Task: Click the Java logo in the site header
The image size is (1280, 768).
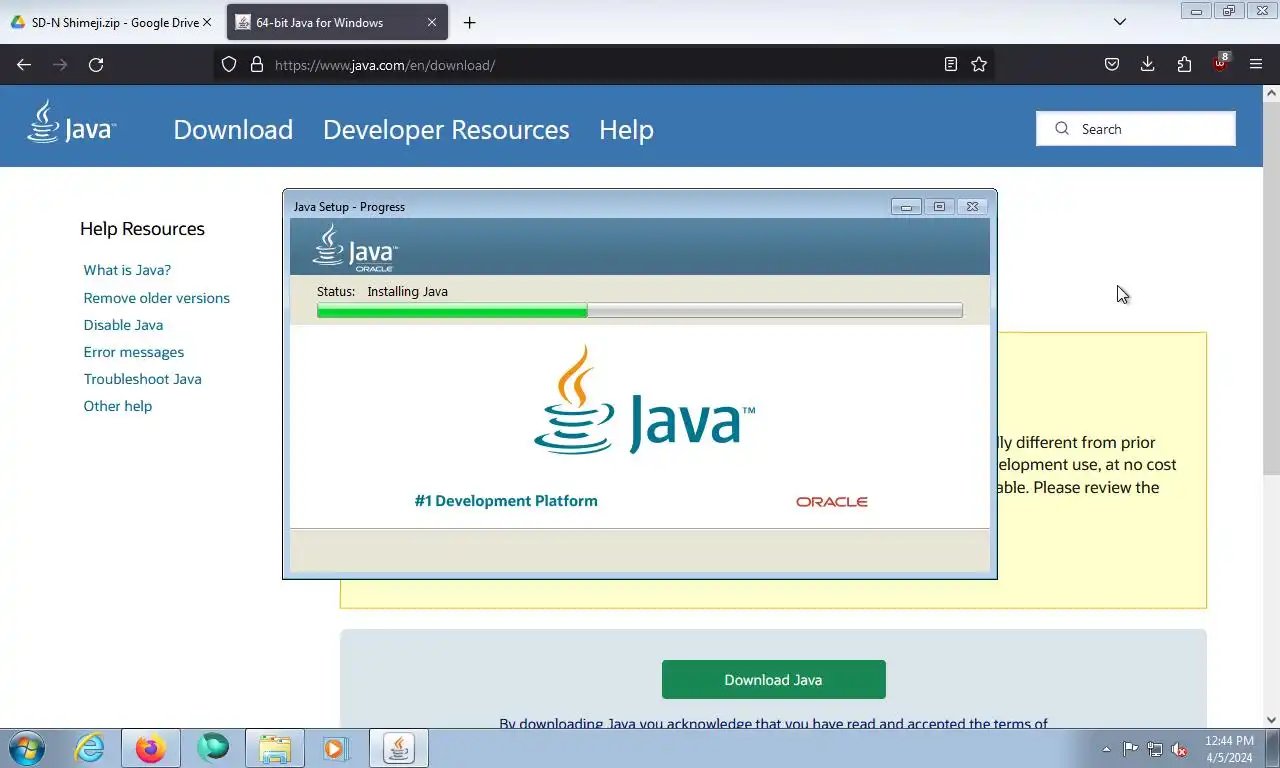Action: tap(71, 122)
